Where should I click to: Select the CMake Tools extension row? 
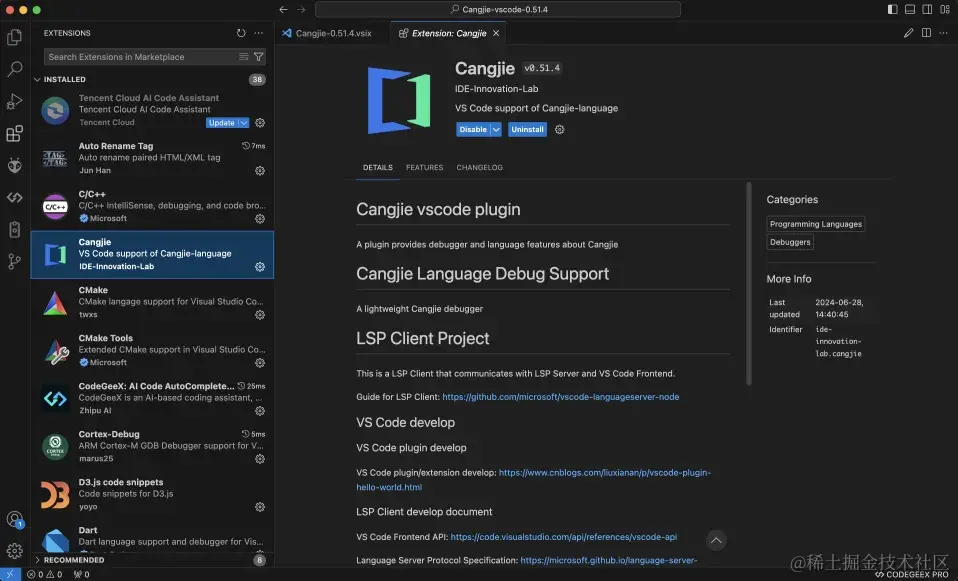coord(152,350)
